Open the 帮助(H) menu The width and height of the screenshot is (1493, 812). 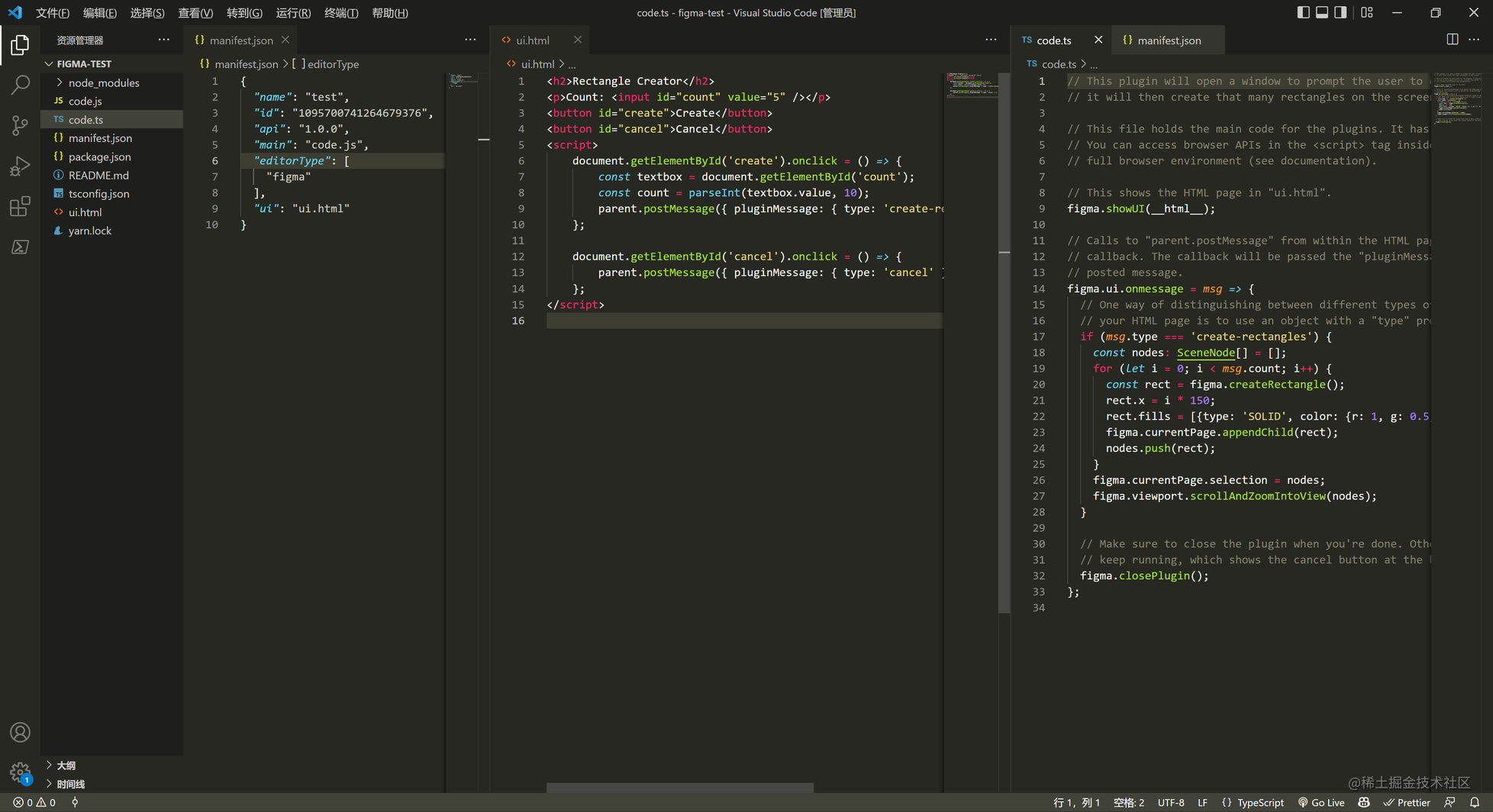(390, 13)
